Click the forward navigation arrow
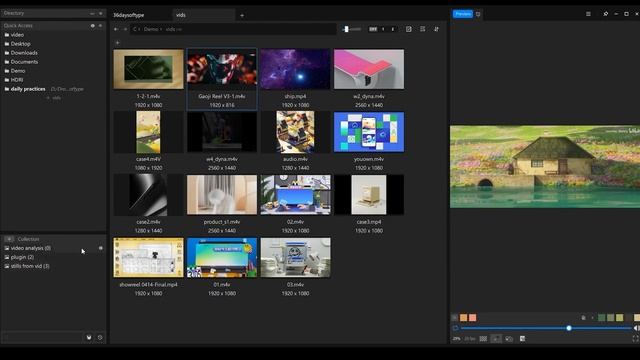The height and width of the screenshot is (360, 640). click(125, 29)
